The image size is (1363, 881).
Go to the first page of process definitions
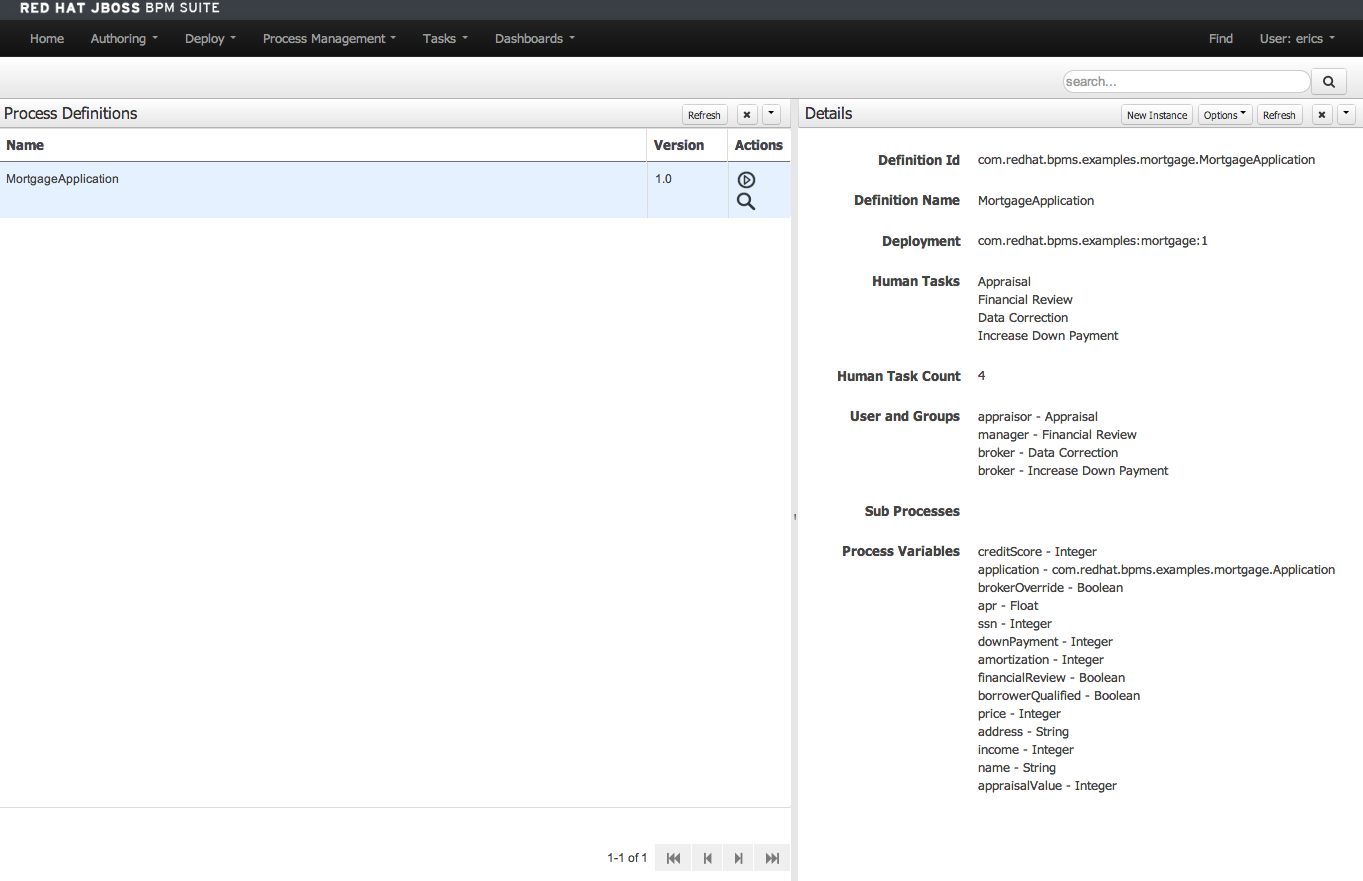[673, 858]
